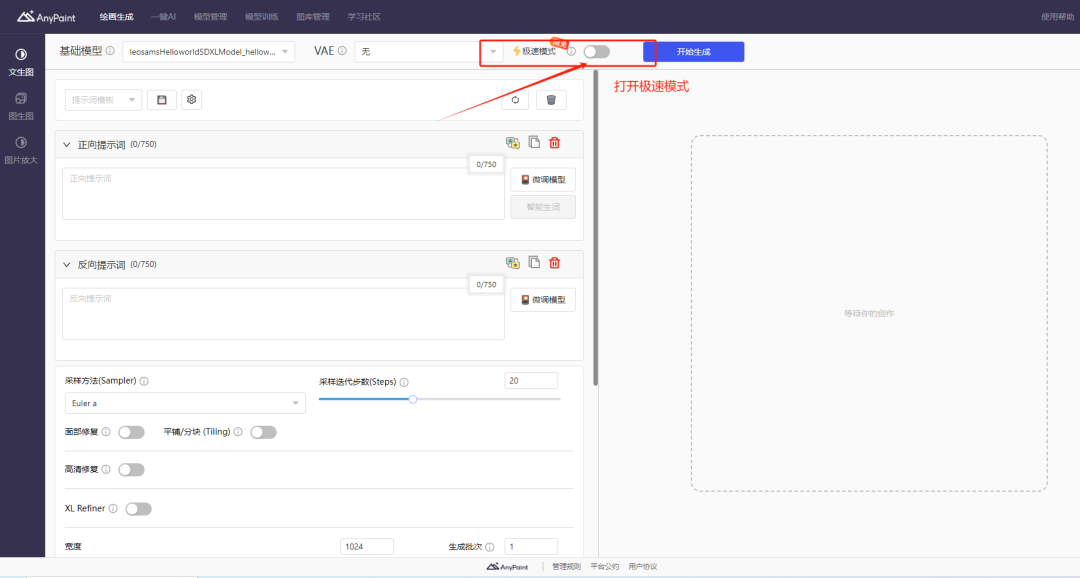Show info tooltip for 高清修复

[x=106, y=469]
